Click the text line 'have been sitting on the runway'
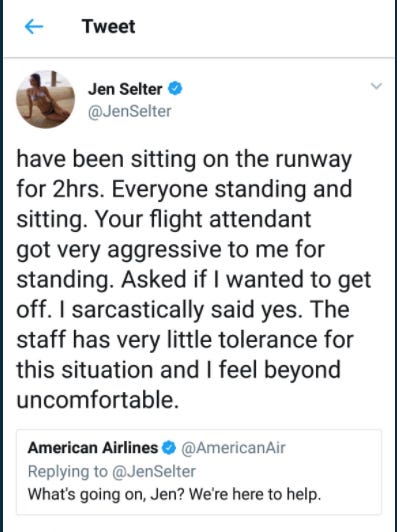 (x=184, y=160)
